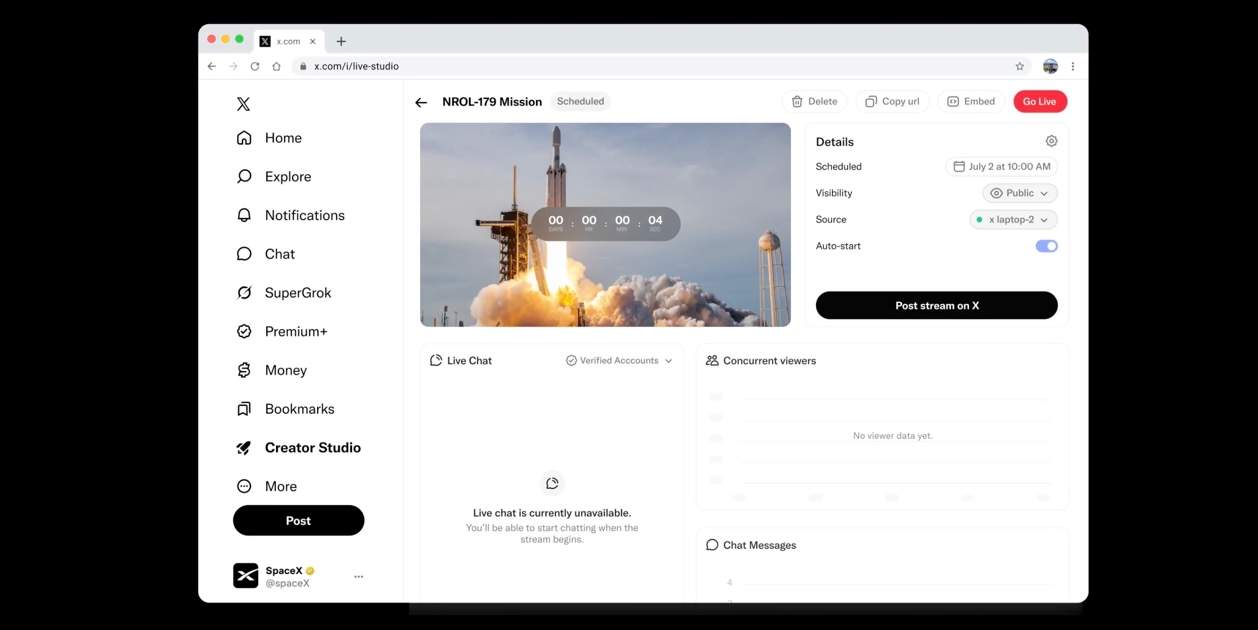Click the SpaceX profile avatar
This screenshot has width=1258, height=630.
click(245, 575)
